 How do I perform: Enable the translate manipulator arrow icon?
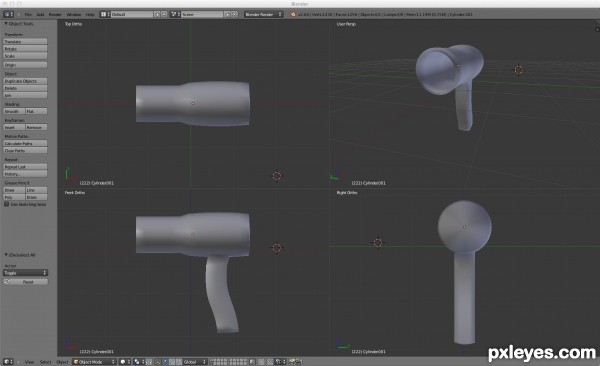(x=165, y=362)
